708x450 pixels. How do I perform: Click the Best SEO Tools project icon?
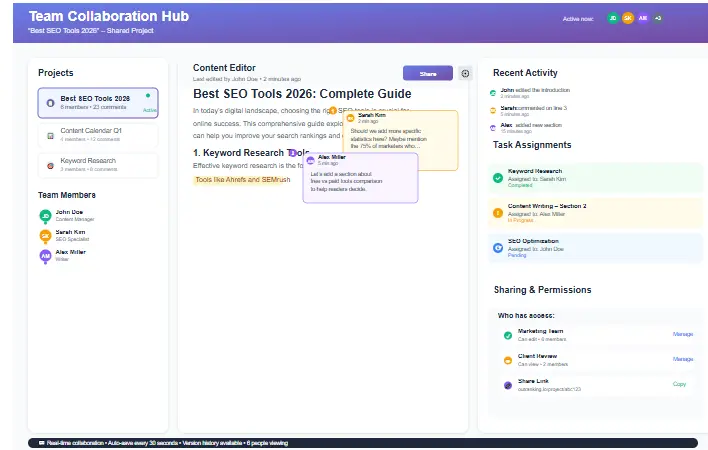(x=51, y=103)
